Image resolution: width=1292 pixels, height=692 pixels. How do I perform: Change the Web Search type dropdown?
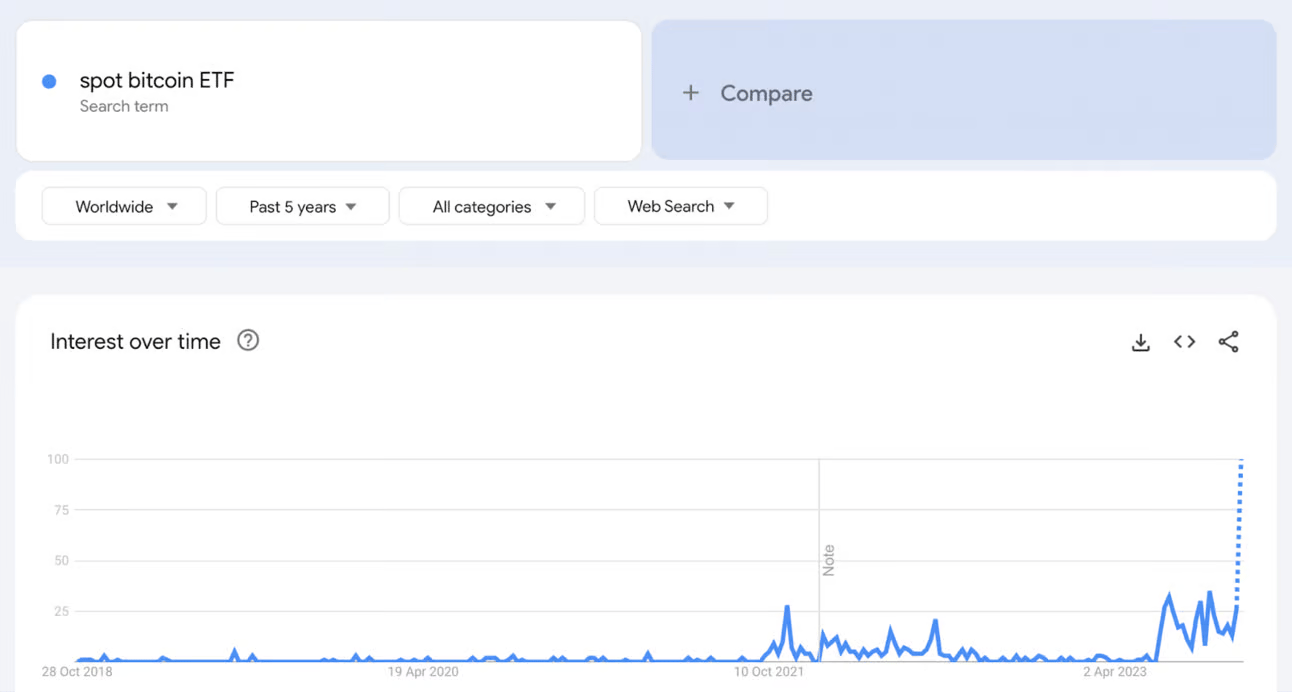click(x=680, y=206)
